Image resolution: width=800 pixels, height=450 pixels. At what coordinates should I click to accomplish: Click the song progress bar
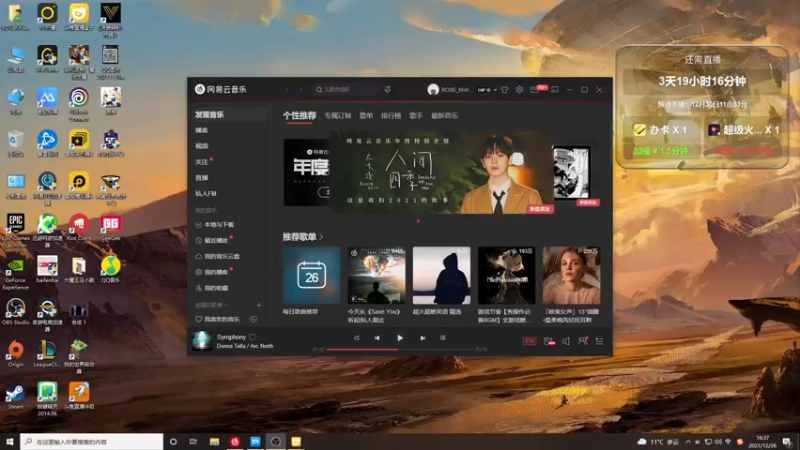point(401,349)
